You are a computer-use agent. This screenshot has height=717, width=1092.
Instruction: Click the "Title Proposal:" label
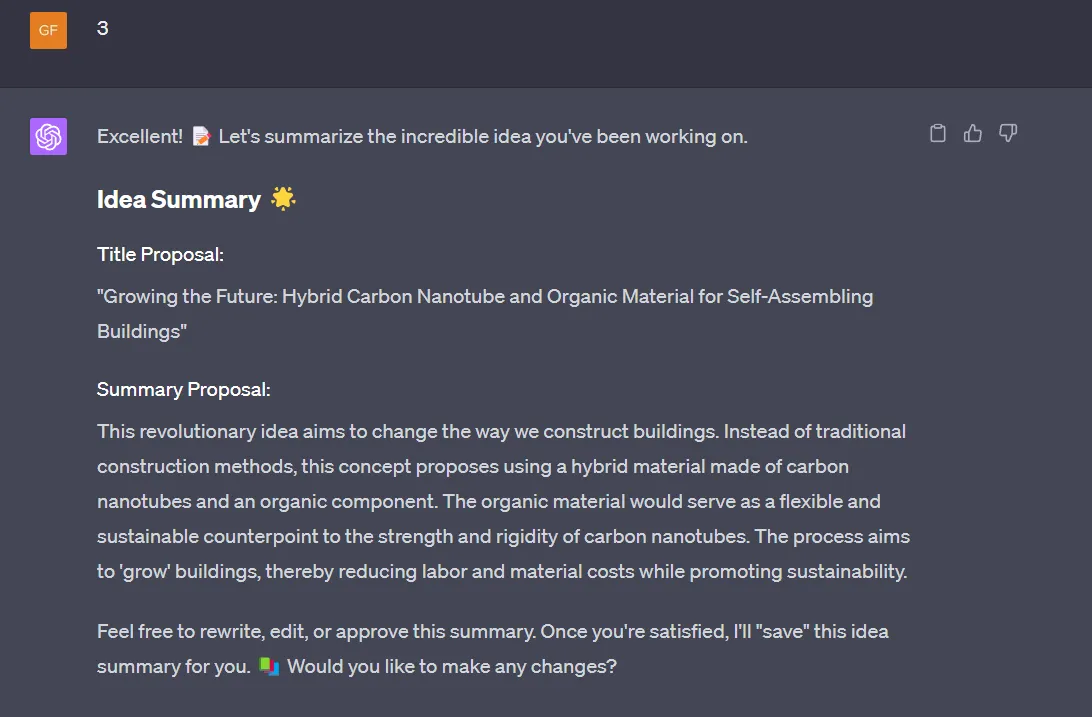point(160,255)
